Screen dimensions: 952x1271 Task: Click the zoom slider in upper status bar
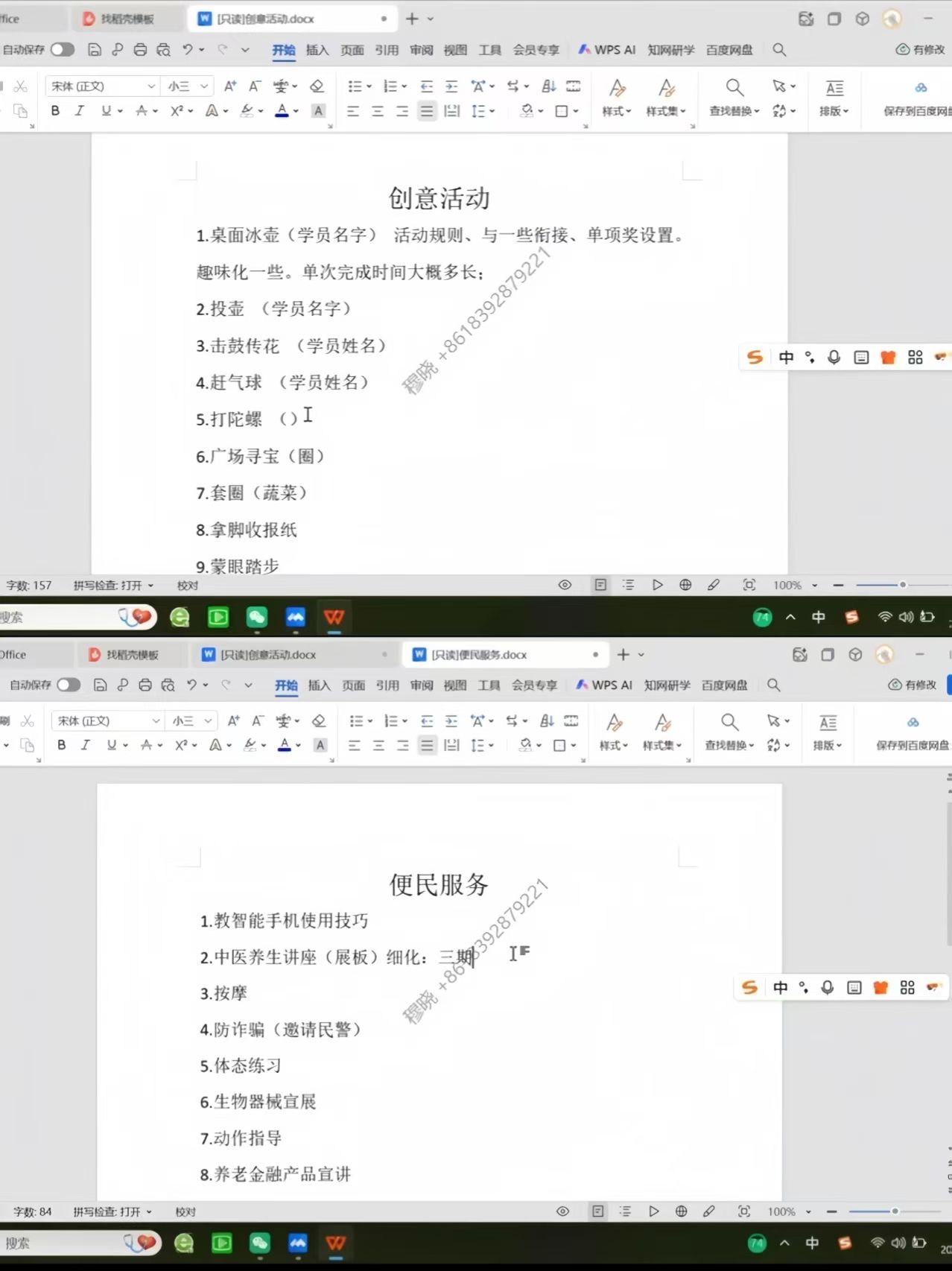tap(879, 586)
